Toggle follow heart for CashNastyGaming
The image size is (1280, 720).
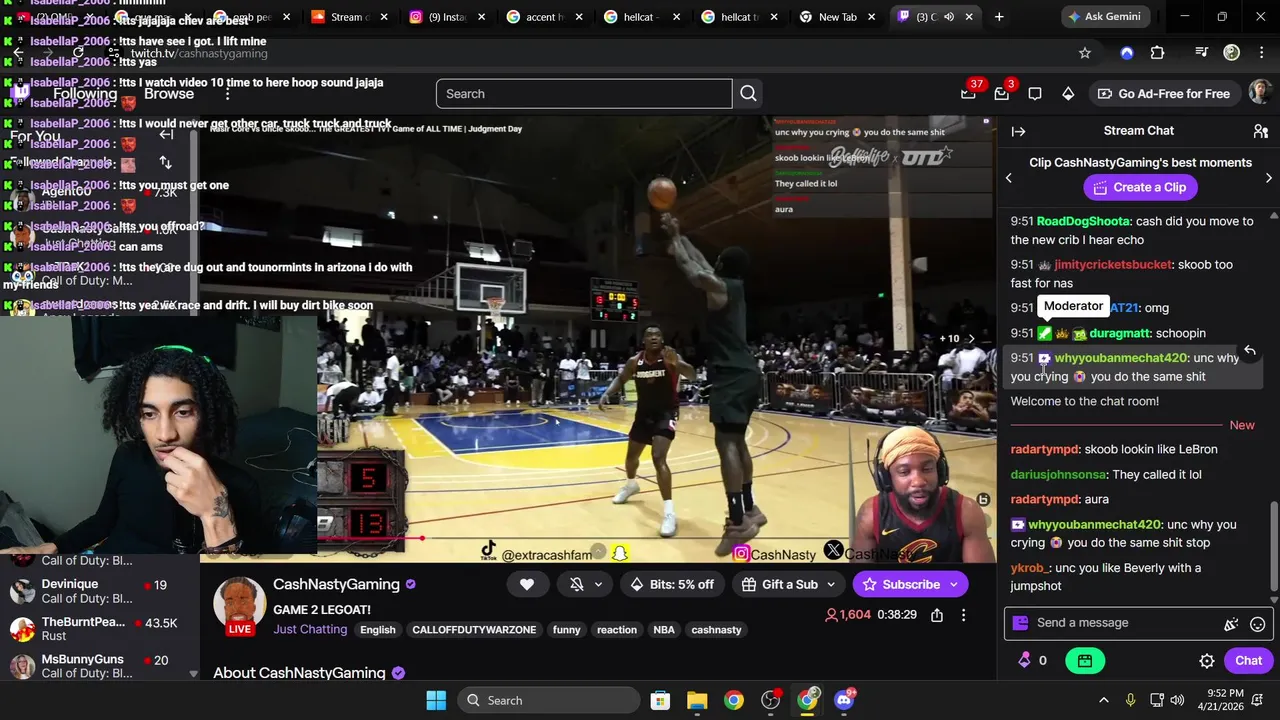coord(527,584)
